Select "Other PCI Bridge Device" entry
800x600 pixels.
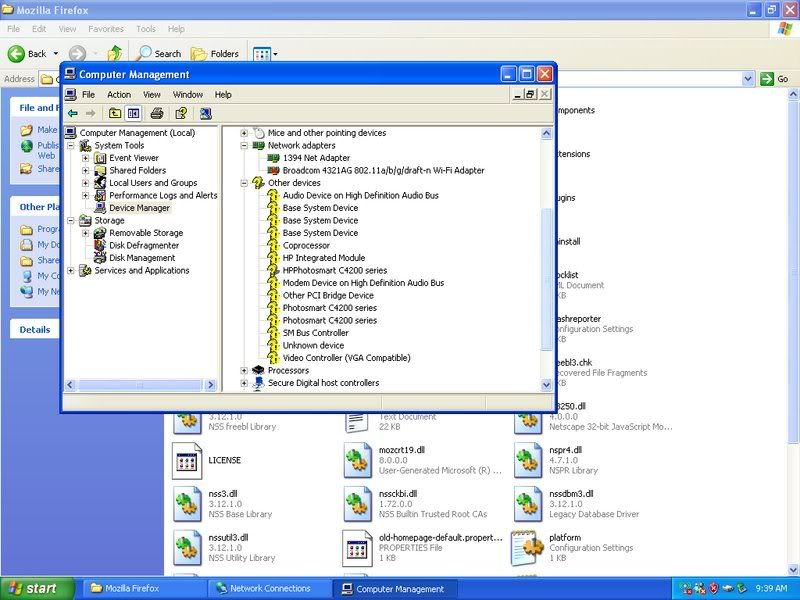point(328,295)
